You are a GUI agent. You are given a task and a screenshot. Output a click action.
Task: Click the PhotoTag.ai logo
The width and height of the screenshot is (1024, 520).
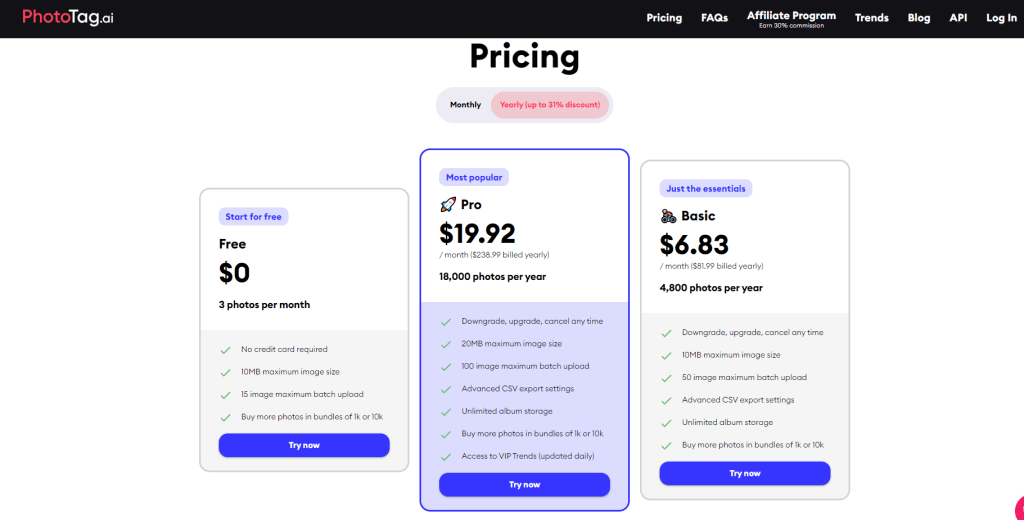(68, 17)
